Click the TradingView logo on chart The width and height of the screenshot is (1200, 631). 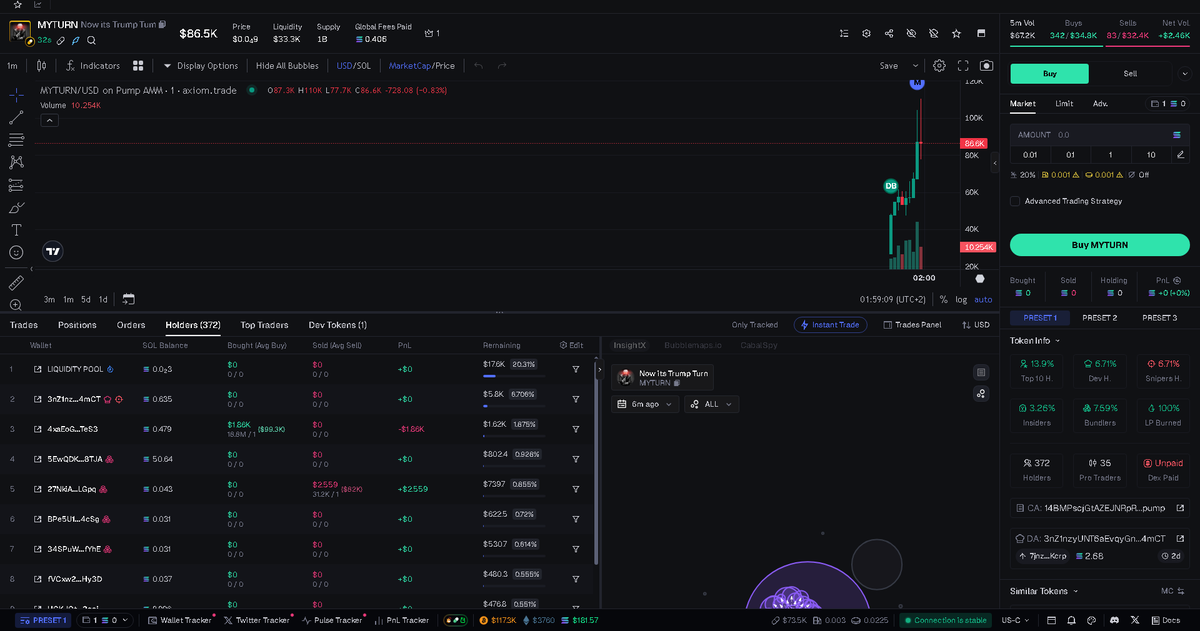click(x=53, y=252)
